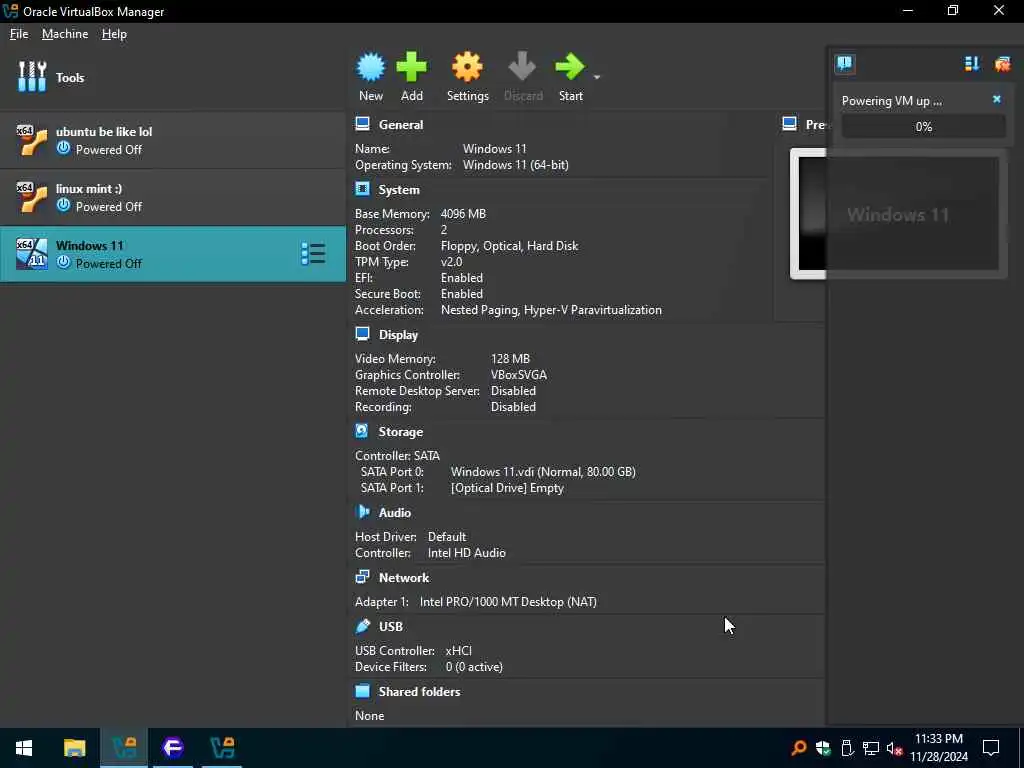Click the Display section screen icon
The width and height of the screenshot is (1024, 768).
[362, 334]
